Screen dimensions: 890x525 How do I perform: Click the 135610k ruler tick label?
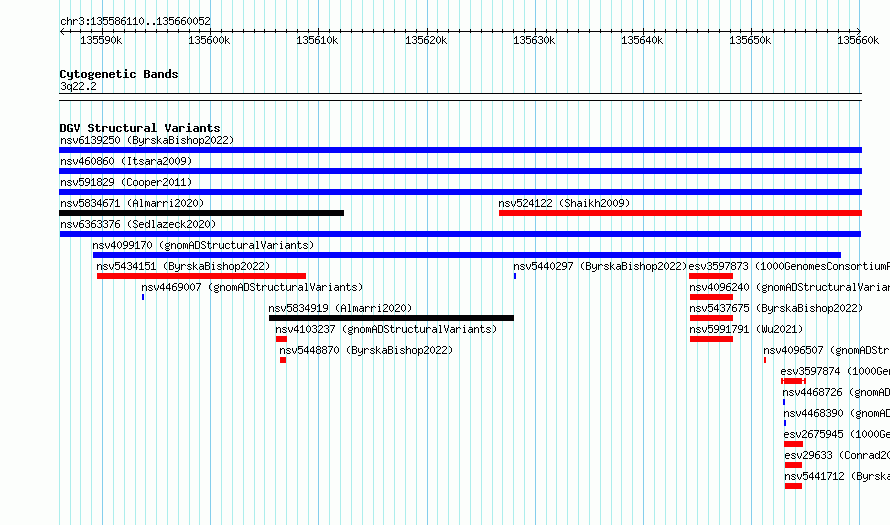(317, 40)
